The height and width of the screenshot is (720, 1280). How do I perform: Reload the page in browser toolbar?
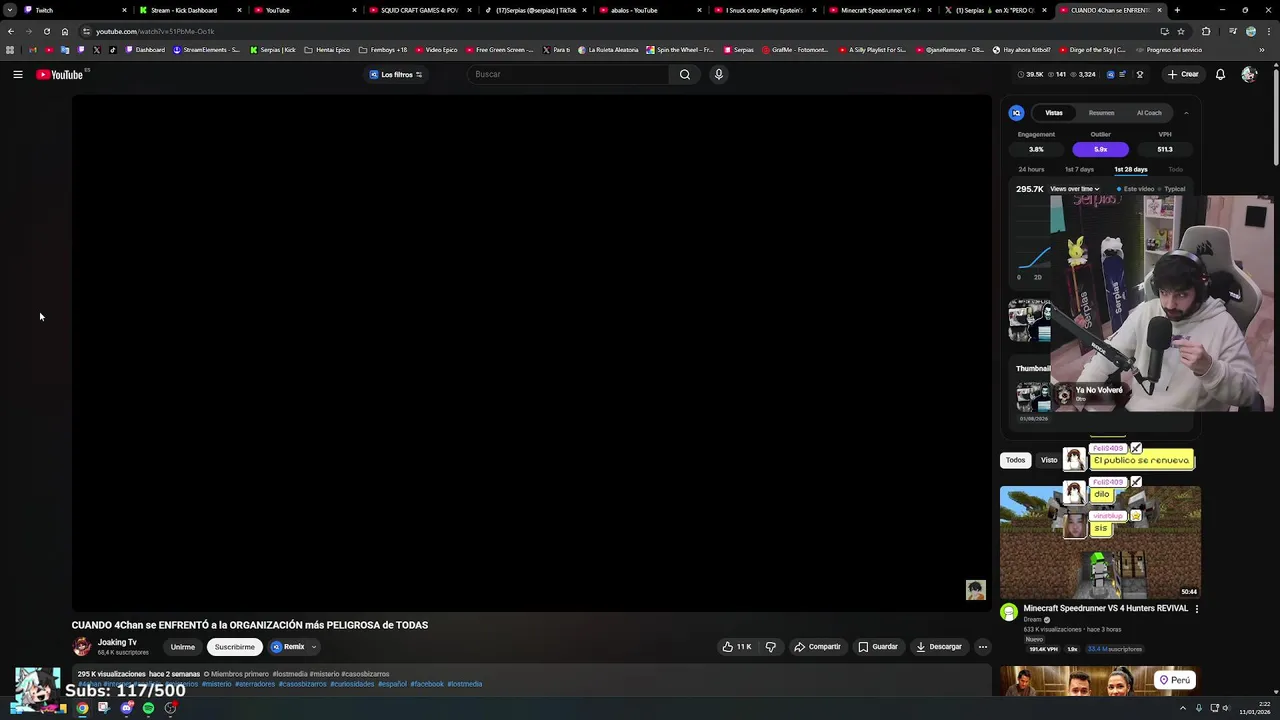click(x=46, y=31)
